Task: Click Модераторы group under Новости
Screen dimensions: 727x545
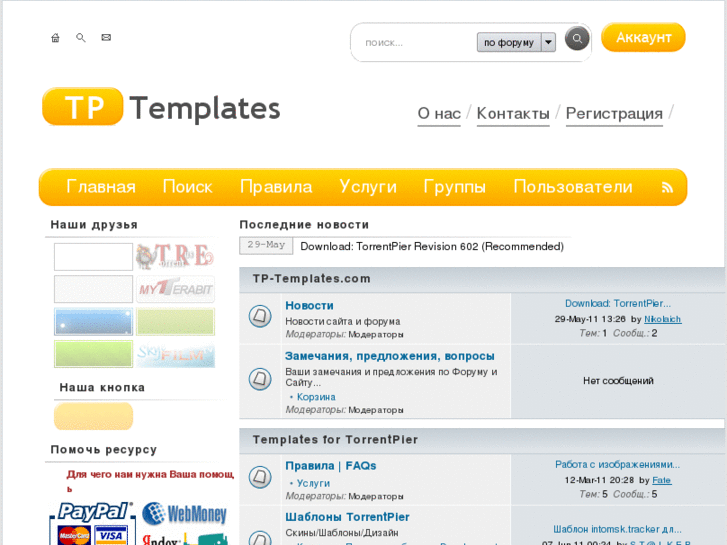Action: (376, 334)
